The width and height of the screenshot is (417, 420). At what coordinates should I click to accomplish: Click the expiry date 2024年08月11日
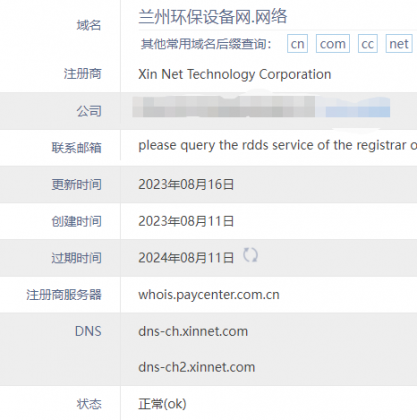click(x=186, y=258)
